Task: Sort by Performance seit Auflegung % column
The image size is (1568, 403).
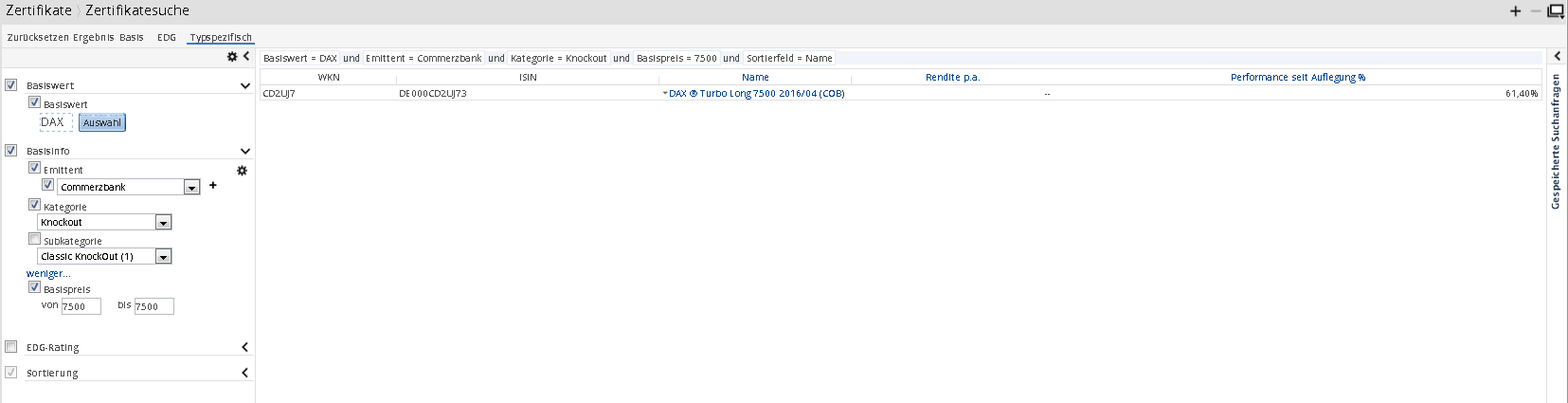Action: pyautogui.click(x=1297, y=78)
